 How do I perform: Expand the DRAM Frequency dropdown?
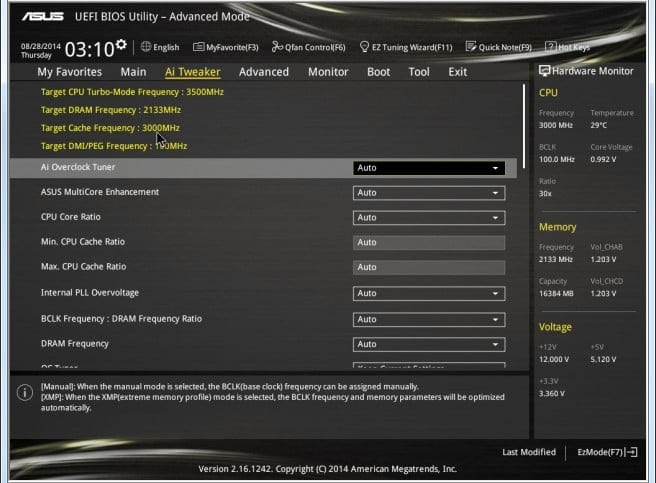(x=429, y=345)
